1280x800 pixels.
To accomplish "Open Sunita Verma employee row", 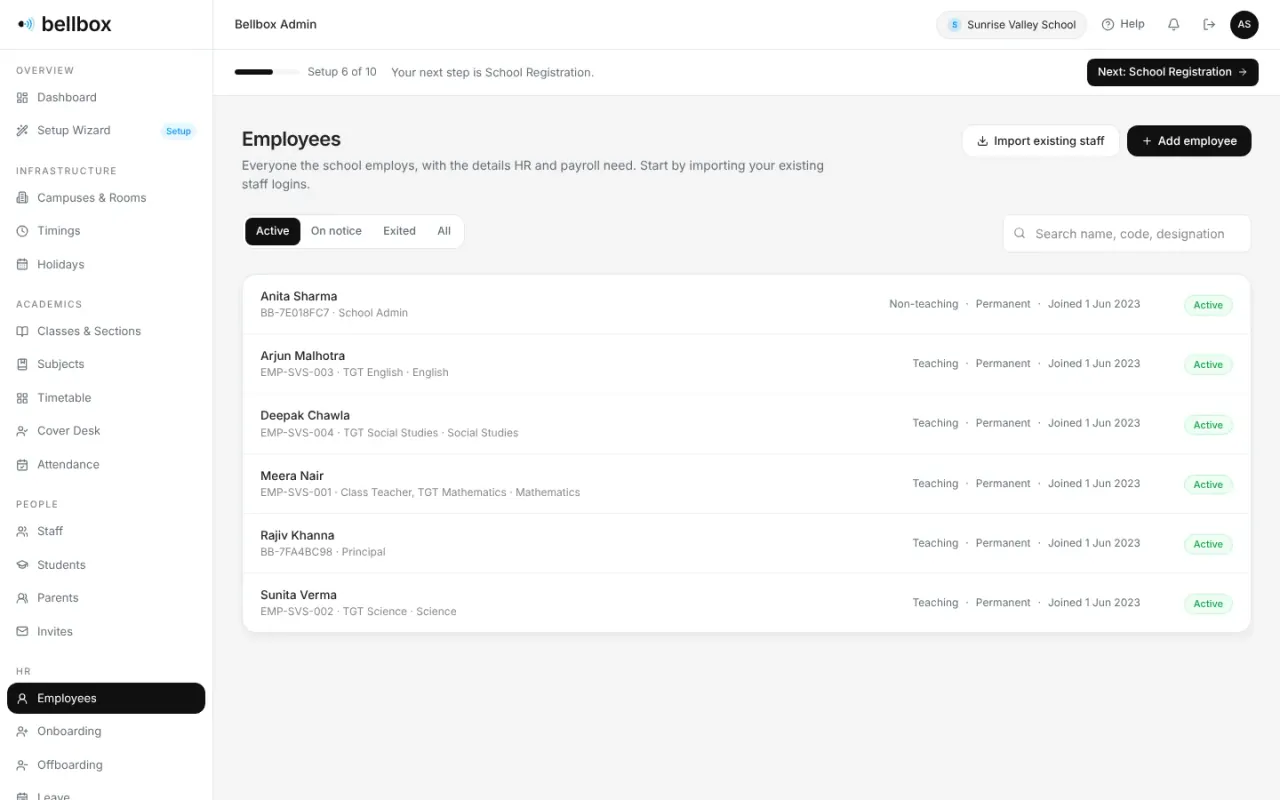I will click(x=746, y=603).
